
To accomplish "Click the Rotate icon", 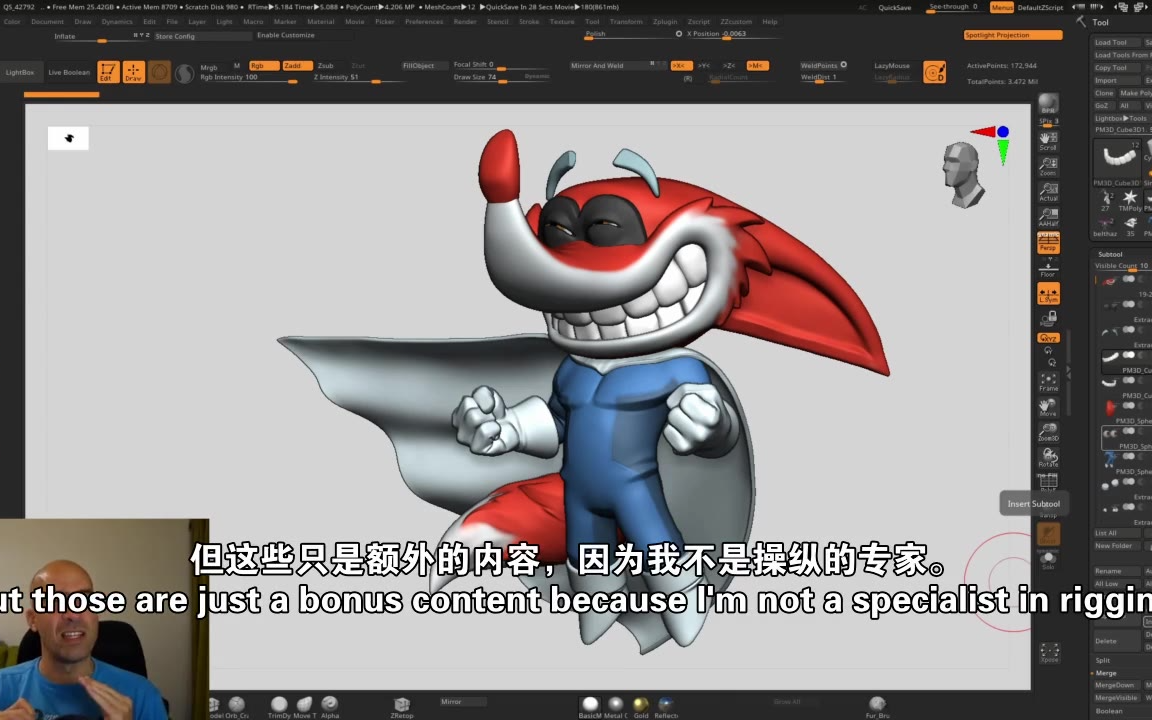I will (x=1048, y=458).
